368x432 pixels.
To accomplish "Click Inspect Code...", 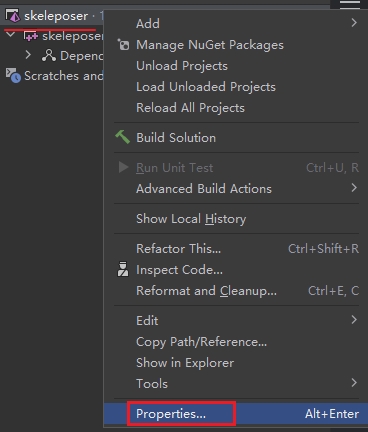I will coord(236,270).
